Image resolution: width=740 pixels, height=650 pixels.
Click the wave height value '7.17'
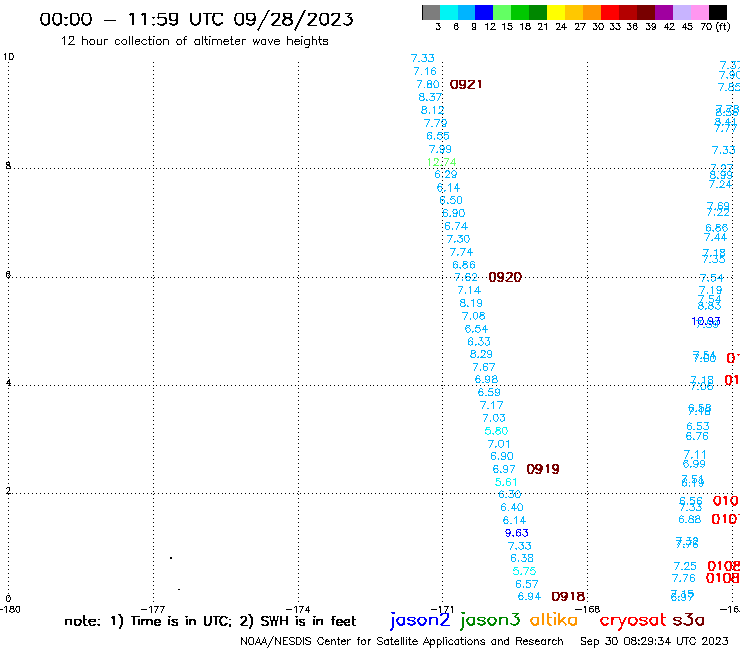pyautogui.click(x=491, y=405)
